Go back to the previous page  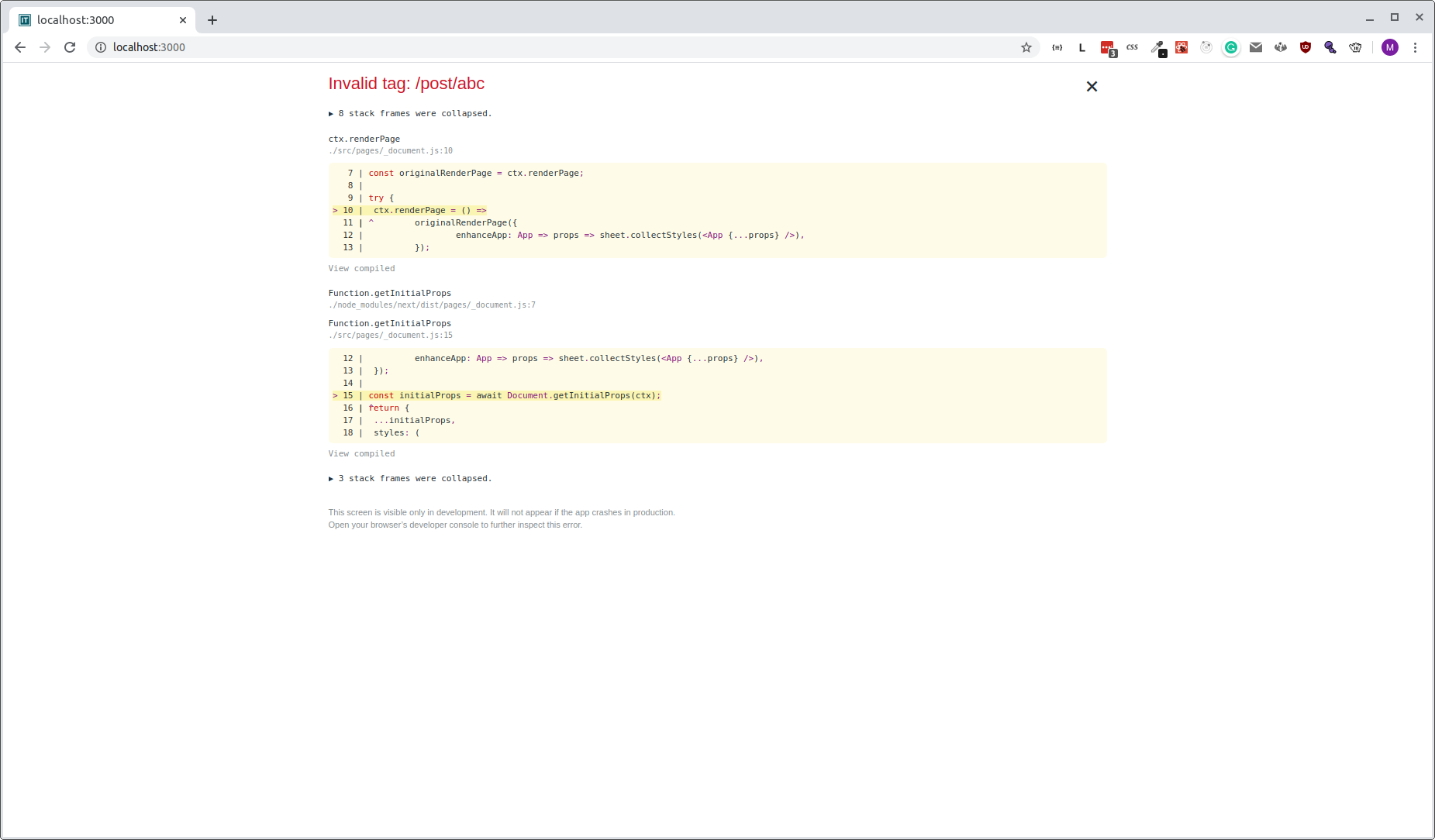20,47
